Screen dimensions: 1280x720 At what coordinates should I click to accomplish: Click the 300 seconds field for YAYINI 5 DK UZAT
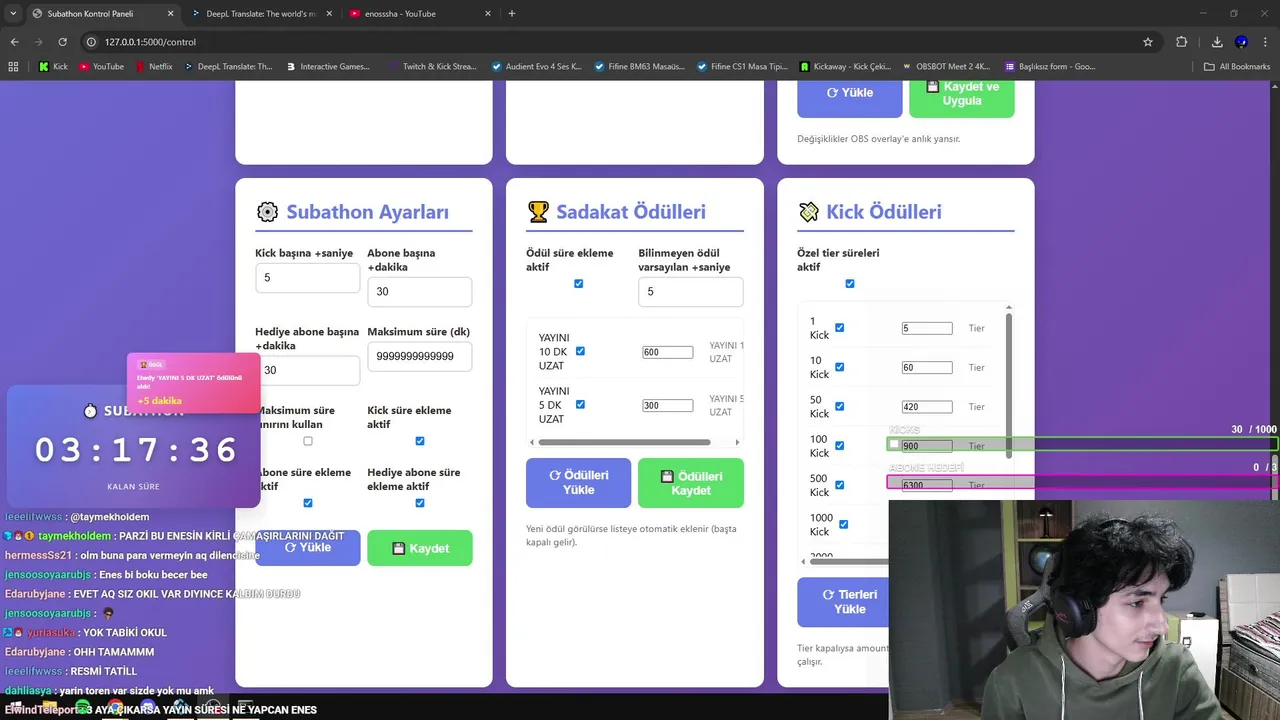[x=668, y=405]
